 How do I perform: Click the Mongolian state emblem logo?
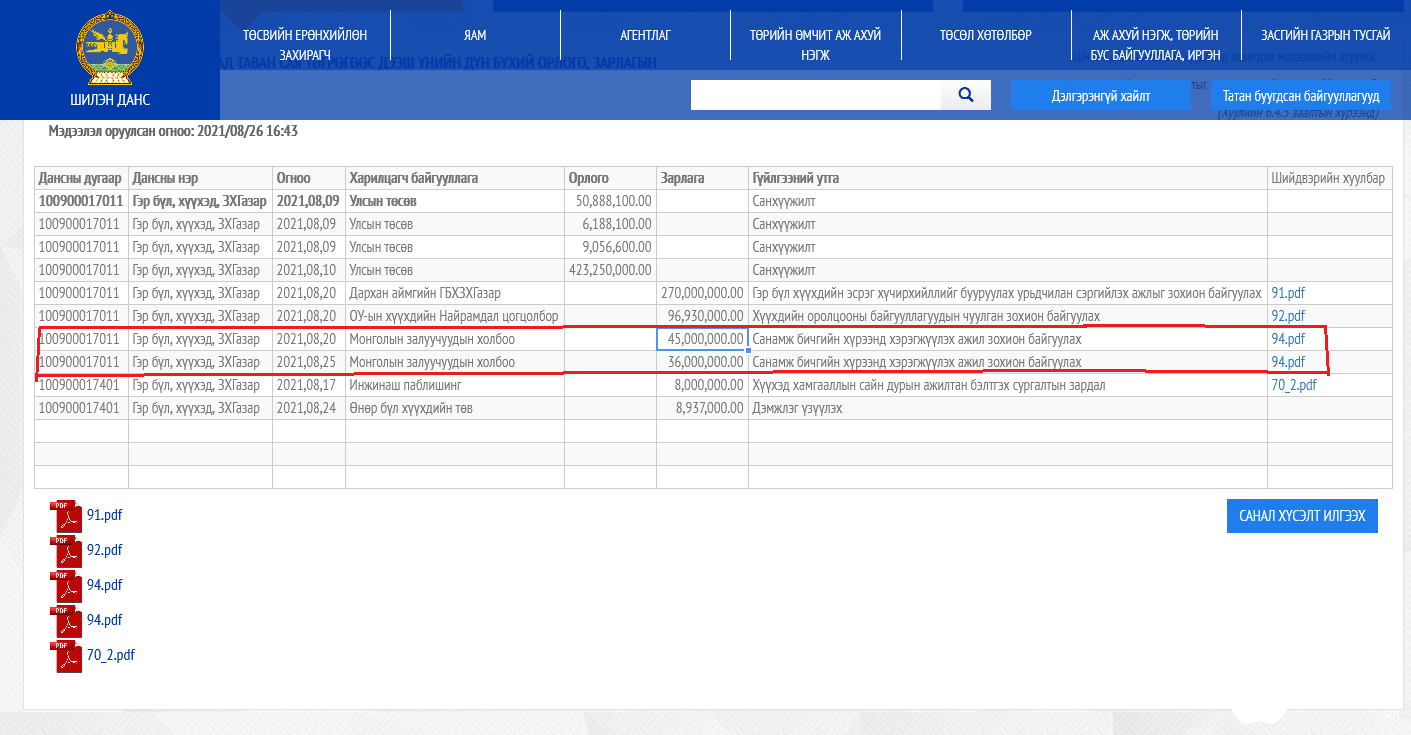click(x=110, y=48)
